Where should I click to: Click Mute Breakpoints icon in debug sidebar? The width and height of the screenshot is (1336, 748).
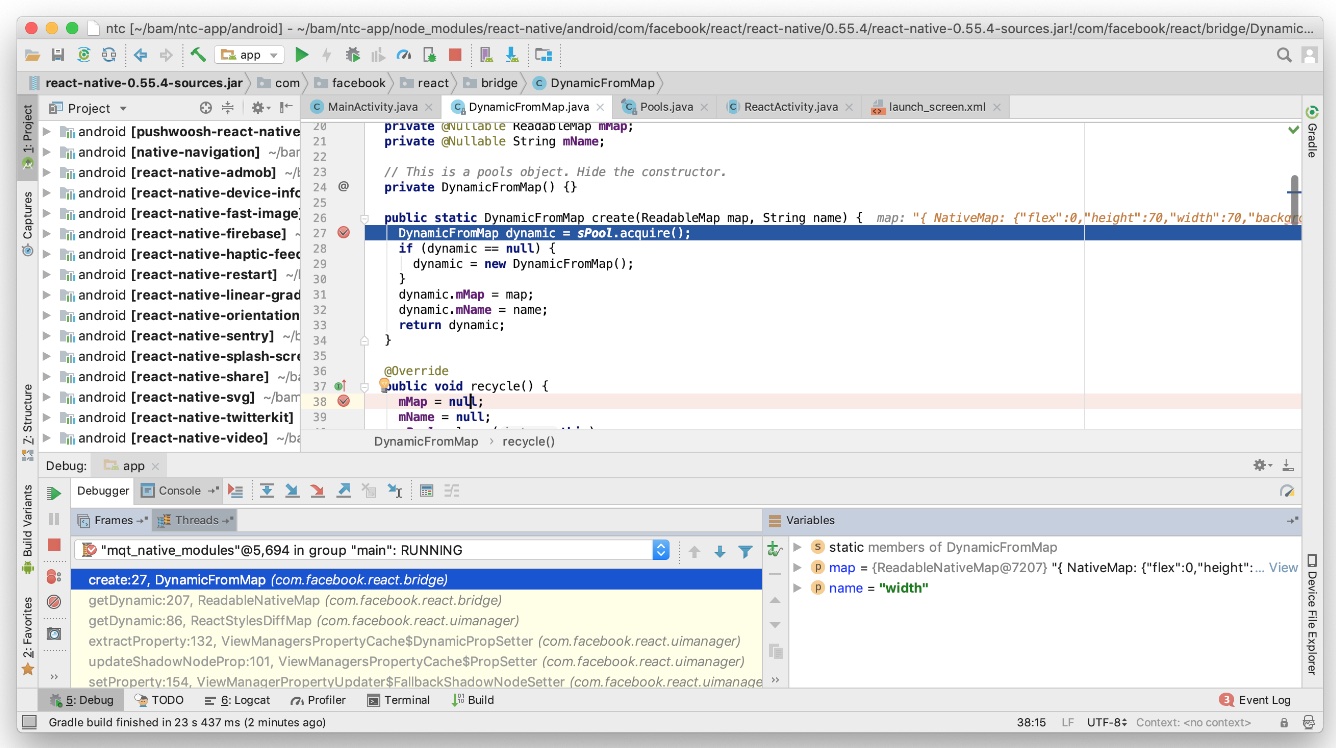(x=54, y=602)
